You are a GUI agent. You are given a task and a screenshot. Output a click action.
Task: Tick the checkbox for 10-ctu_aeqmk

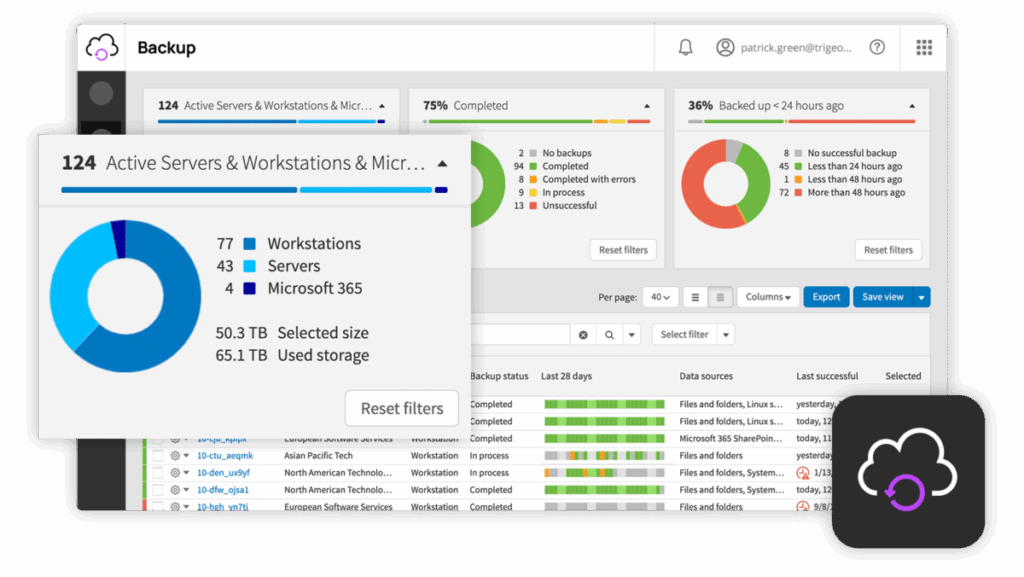157,456
